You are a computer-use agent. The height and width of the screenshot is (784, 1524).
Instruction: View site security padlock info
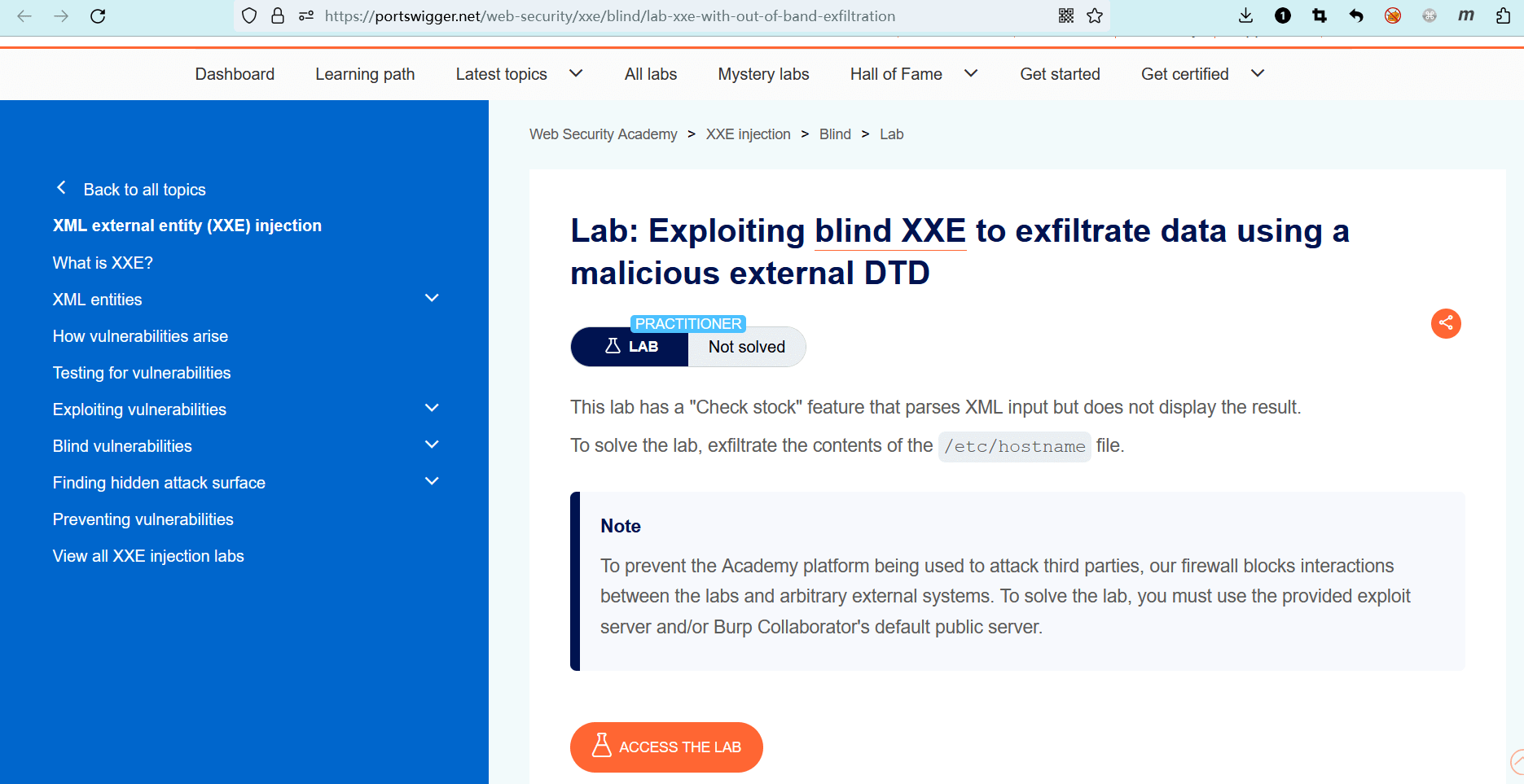click(x=278, y=15)
